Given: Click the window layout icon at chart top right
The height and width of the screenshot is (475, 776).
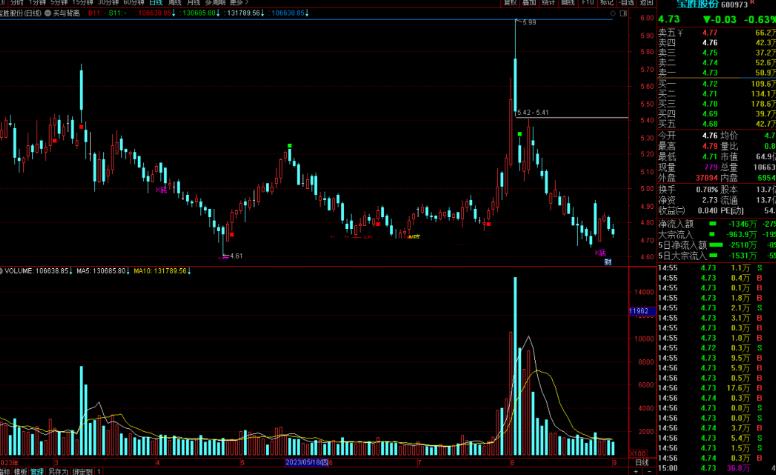Looking at the screenshot, I should pos(624,13).
